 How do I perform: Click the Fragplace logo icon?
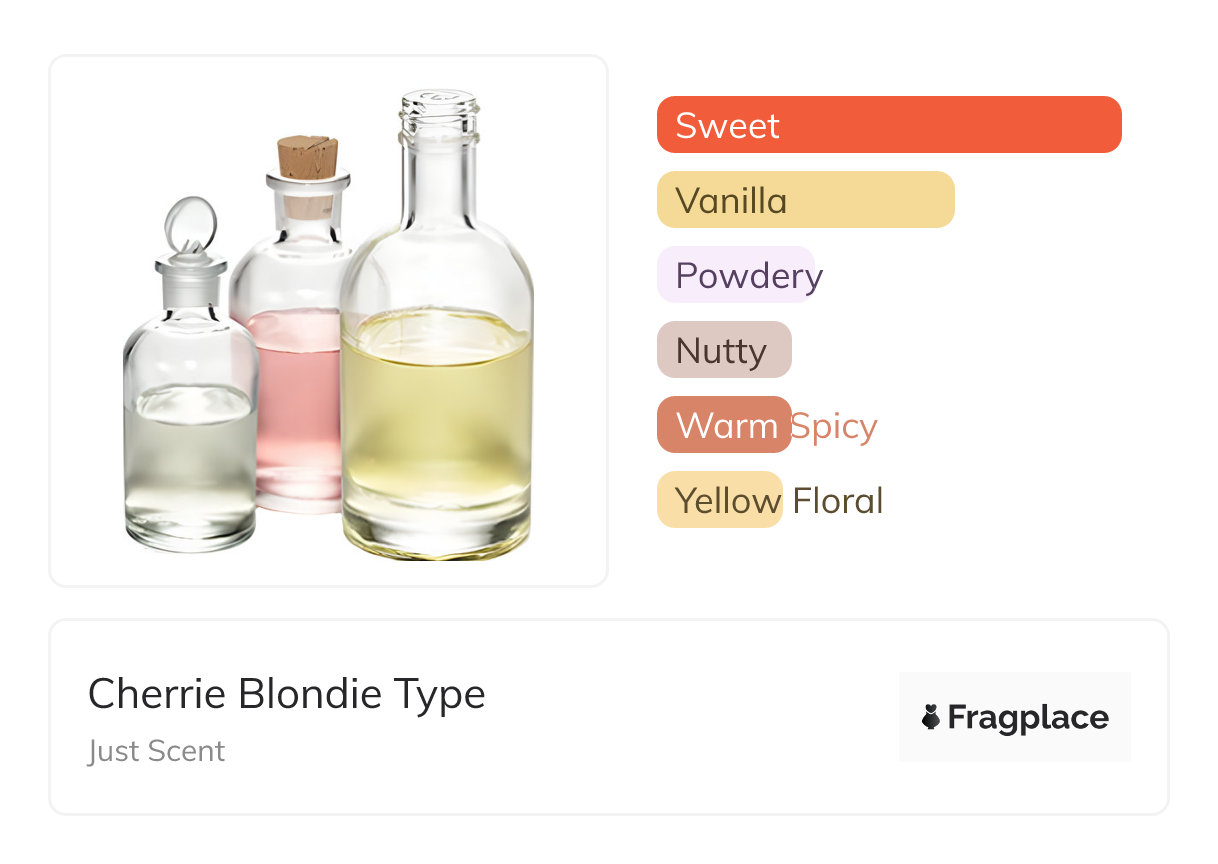[x=931, y=717]
